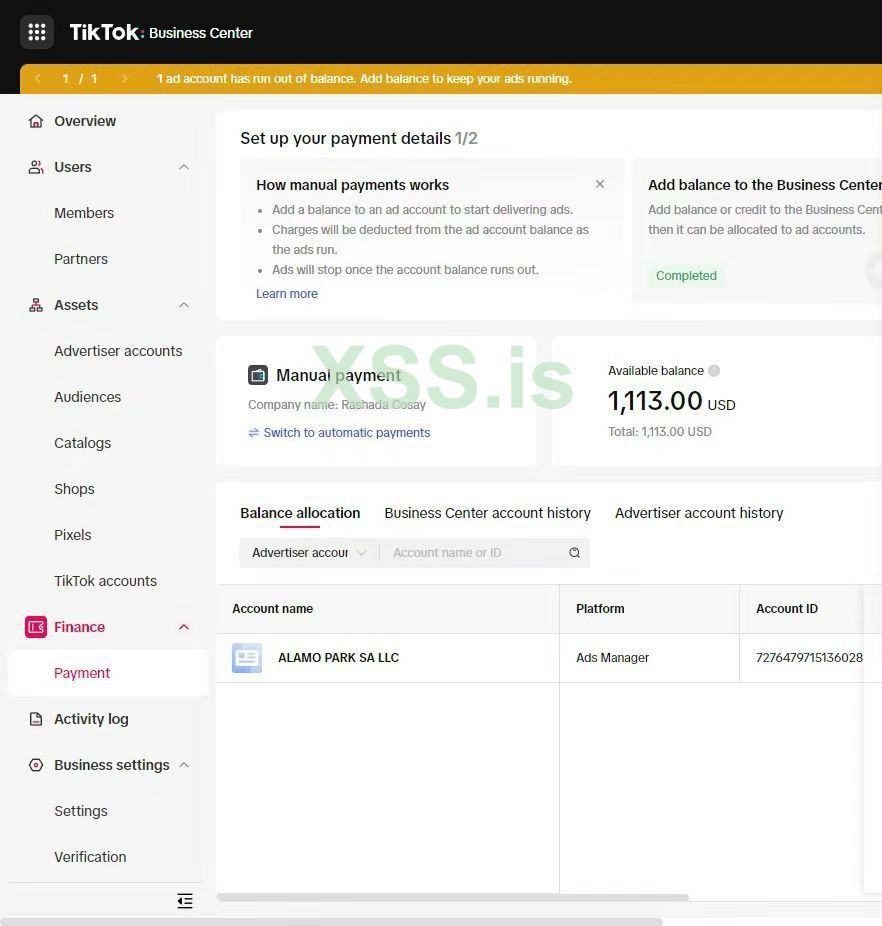882x926 pixels.
Task: Open the app grid launcher icon
Action: coord(37,32)
